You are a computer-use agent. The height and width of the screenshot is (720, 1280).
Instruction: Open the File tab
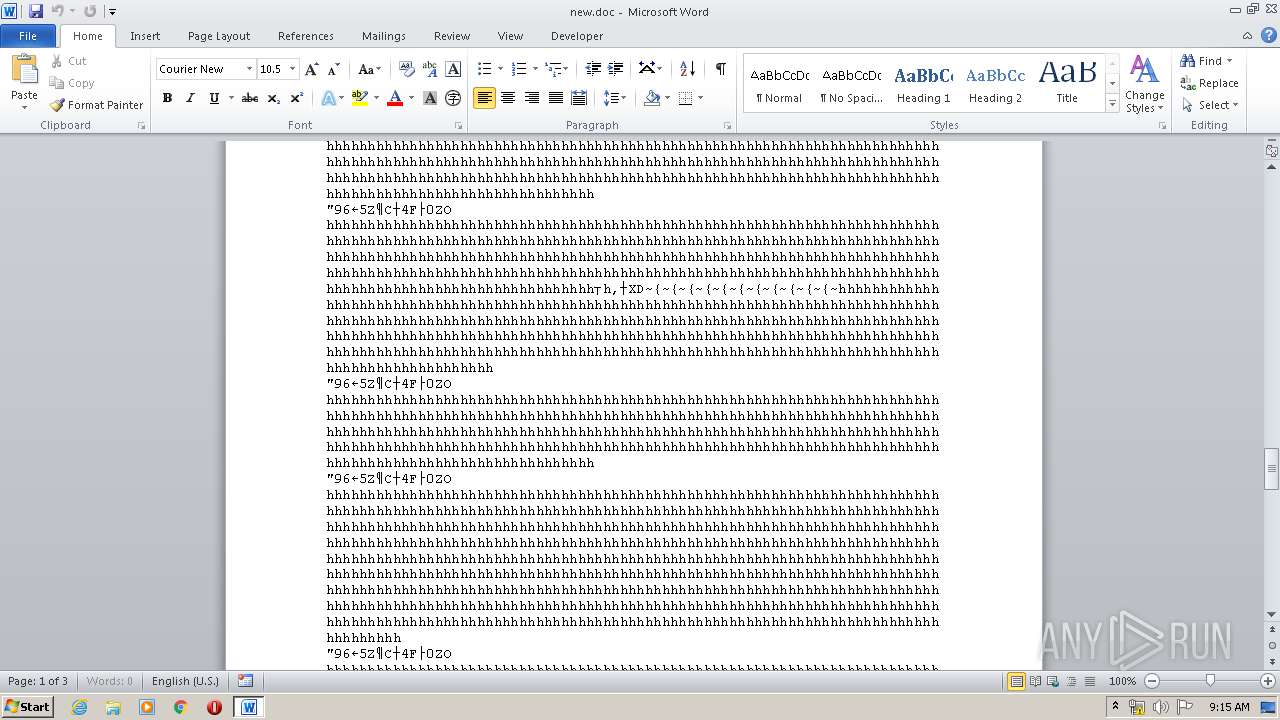tap(28, 36)
